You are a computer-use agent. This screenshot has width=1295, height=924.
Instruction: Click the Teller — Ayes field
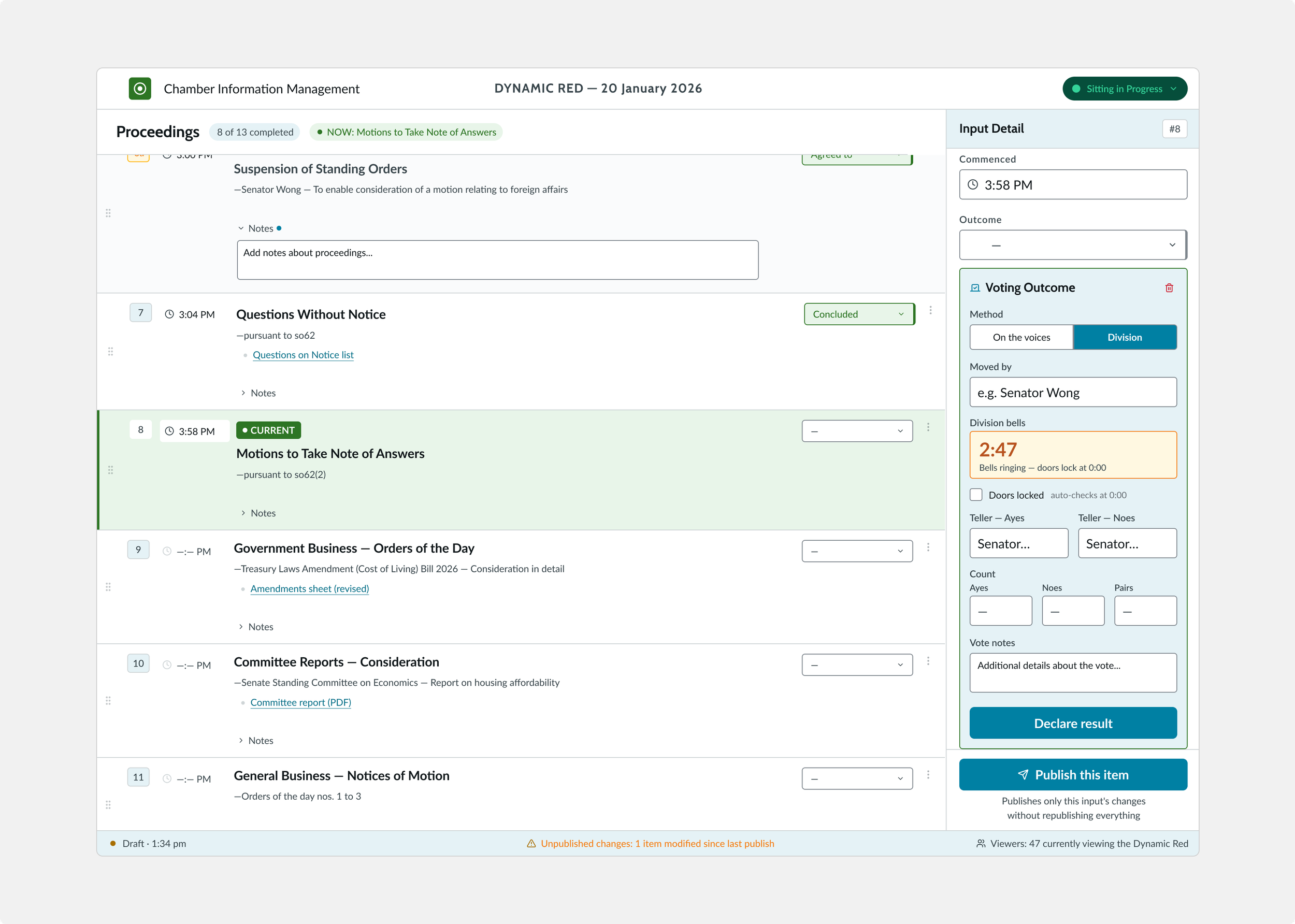click(x=1018, y=543)
